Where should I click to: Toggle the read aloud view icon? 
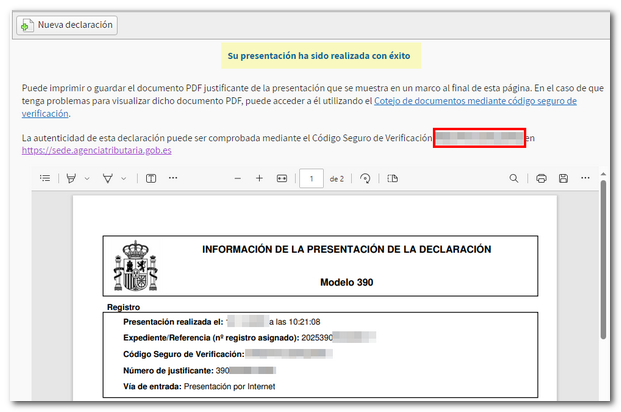(x=151, y=178)
